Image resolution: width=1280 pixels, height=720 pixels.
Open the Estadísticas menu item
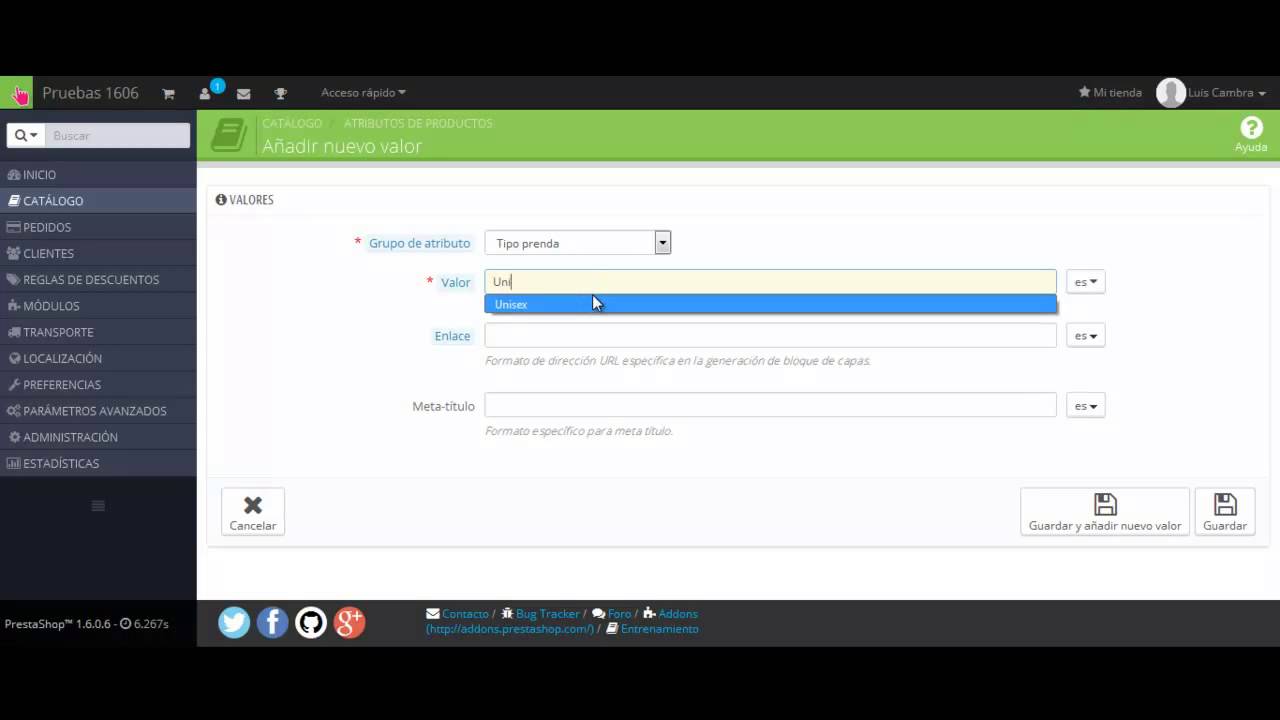[x=98, y=463]
